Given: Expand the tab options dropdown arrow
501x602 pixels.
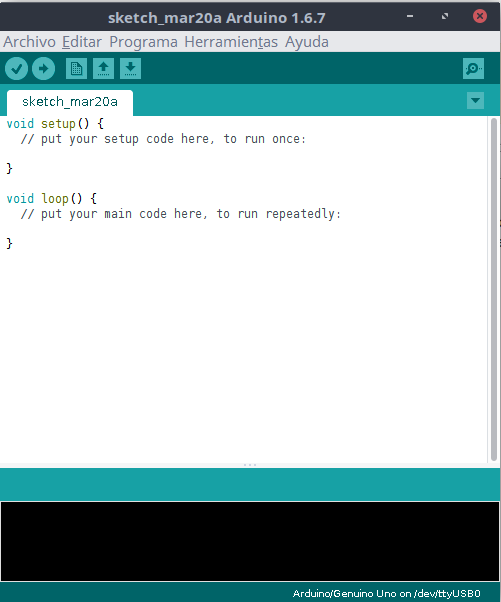Looking at the screenshot, I should [x=475, y=101].
